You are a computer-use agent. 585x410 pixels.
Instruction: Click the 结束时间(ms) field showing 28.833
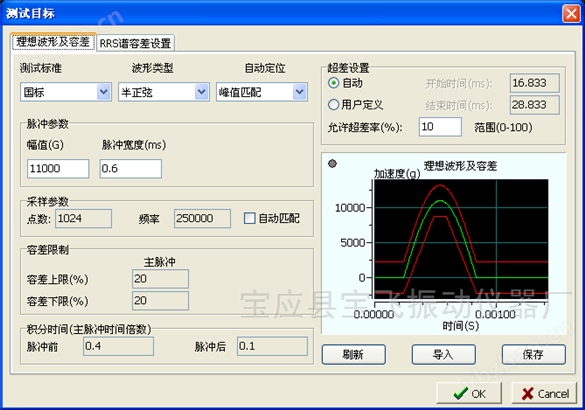click(x=535, y=105)
